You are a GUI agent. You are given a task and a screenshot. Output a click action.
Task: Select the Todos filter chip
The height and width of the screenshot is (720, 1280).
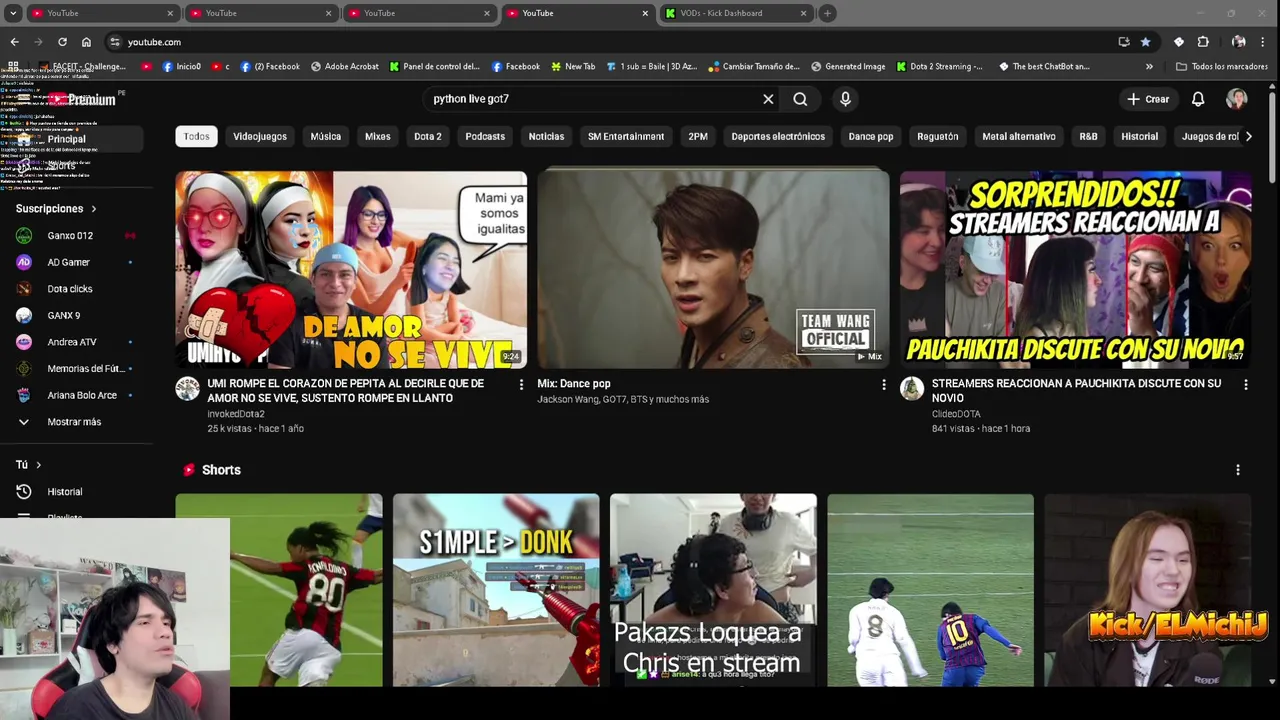(197, 136)
